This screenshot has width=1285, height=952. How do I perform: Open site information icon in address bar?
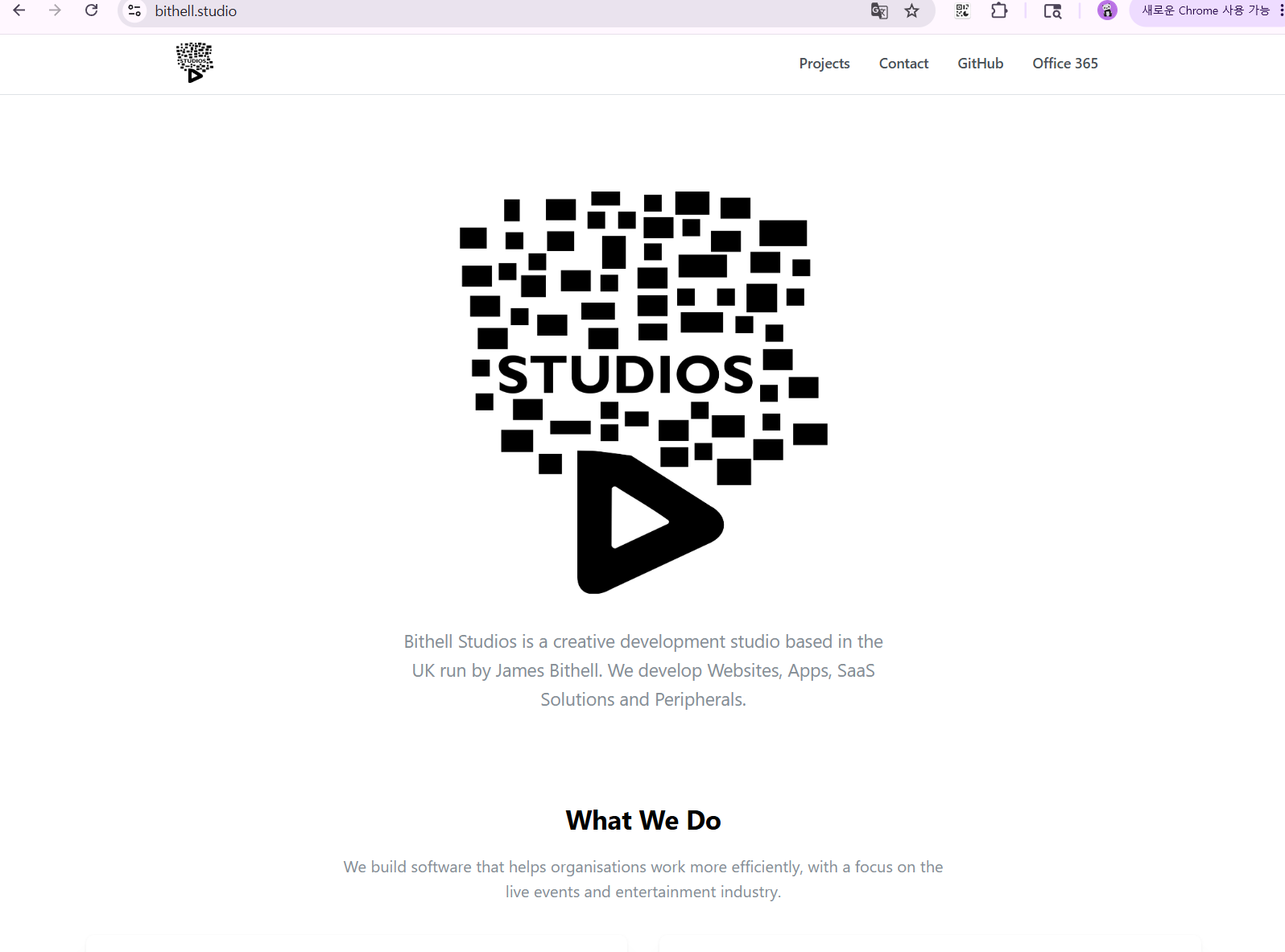pyautogui.click(x=134, y=10)
